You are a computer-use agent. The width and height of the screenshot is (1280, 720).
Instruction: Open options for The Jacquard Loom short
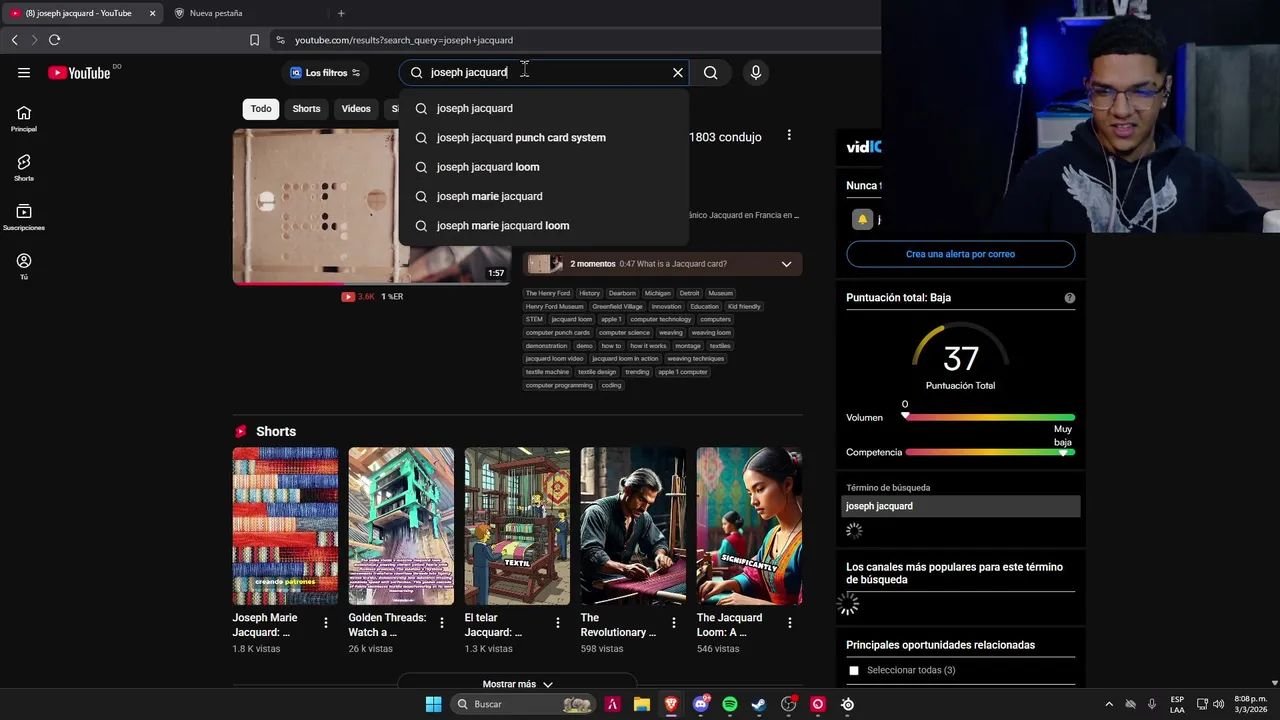790,622
